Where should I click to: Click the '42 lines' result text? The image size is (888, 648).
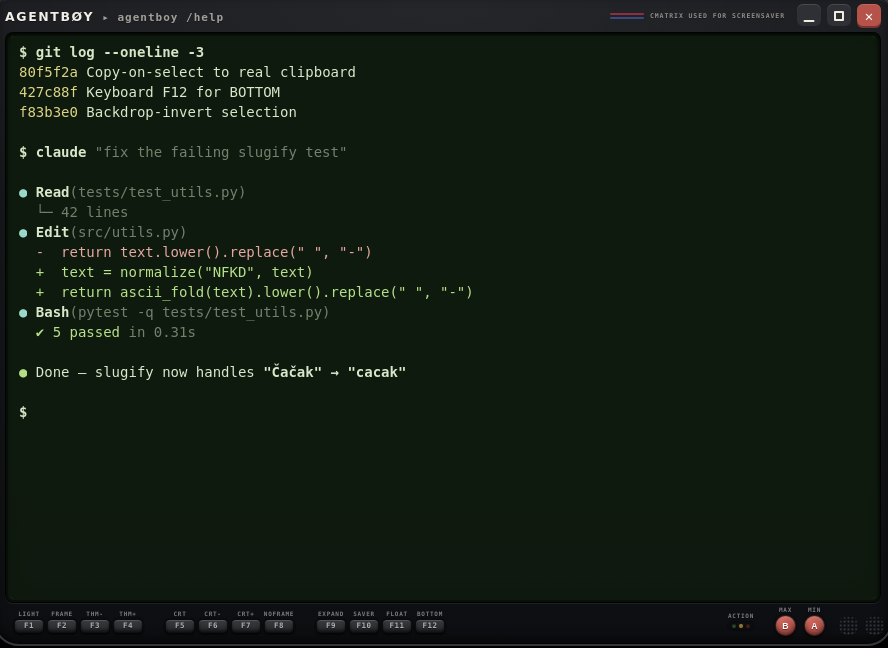[x=95, y=212]
